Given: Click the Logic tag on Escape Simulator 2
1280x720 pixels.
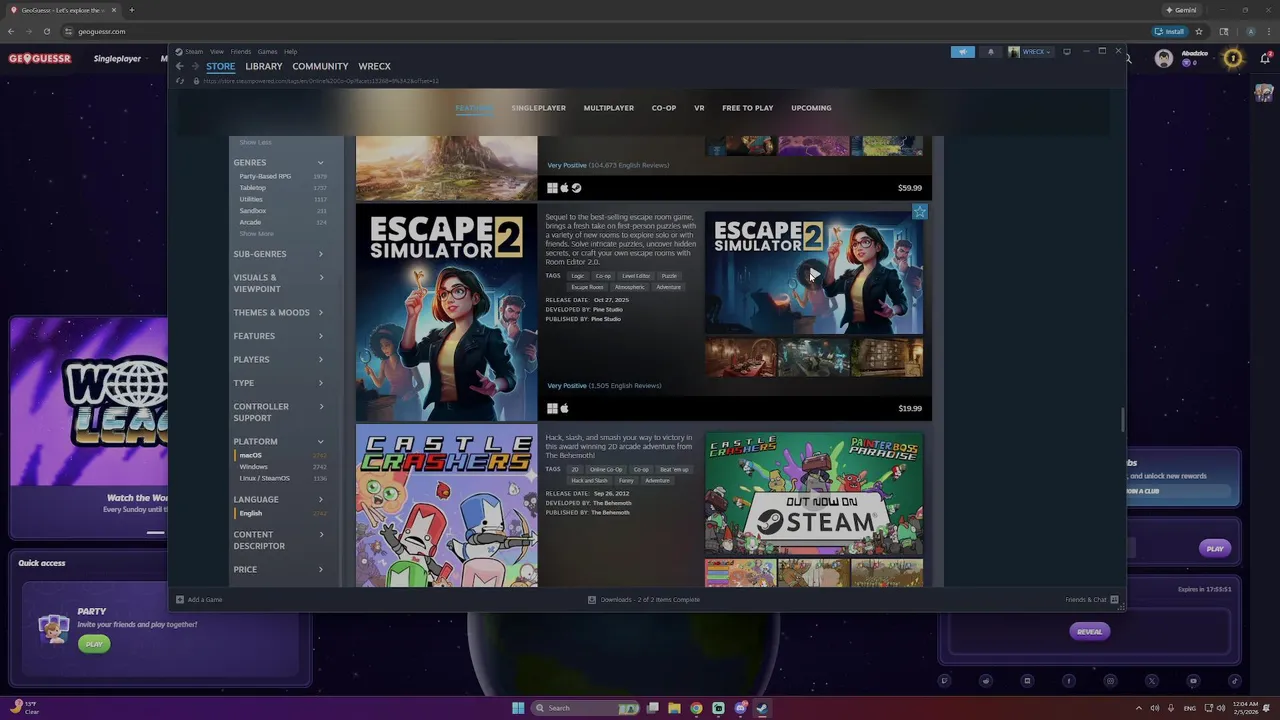Looking at the screenshot, I should tap(578, 276).
